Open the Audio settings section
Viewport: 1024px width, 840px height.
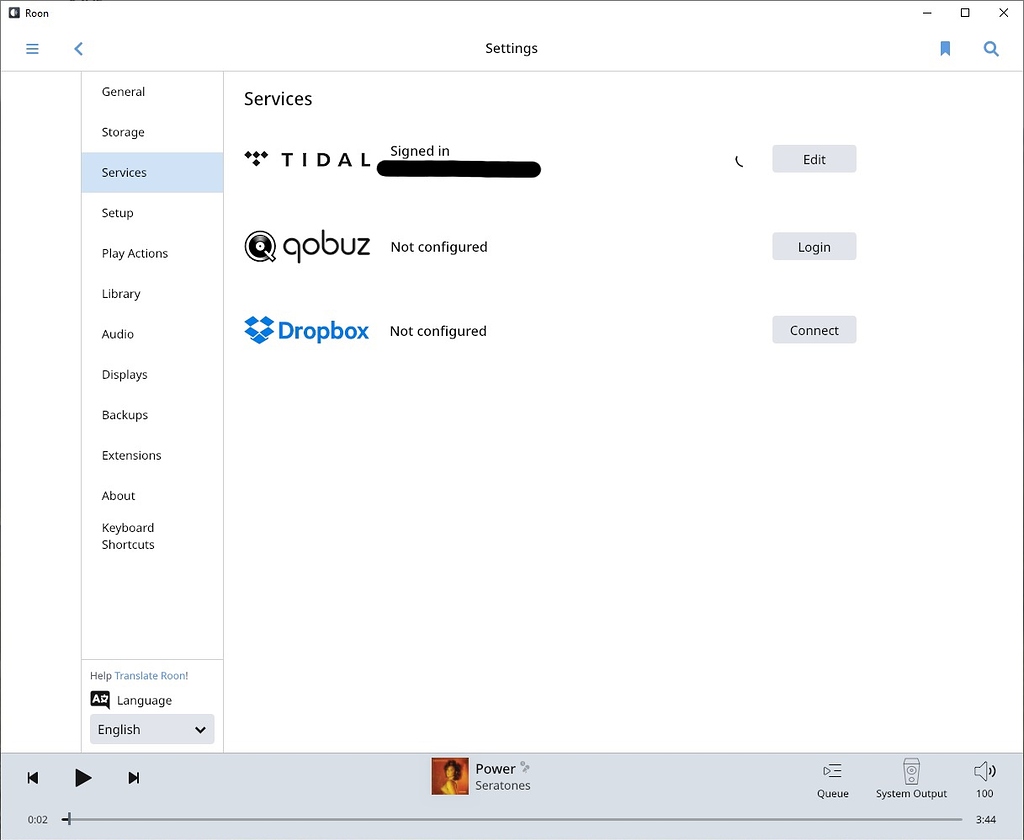(x=117, y=334)
